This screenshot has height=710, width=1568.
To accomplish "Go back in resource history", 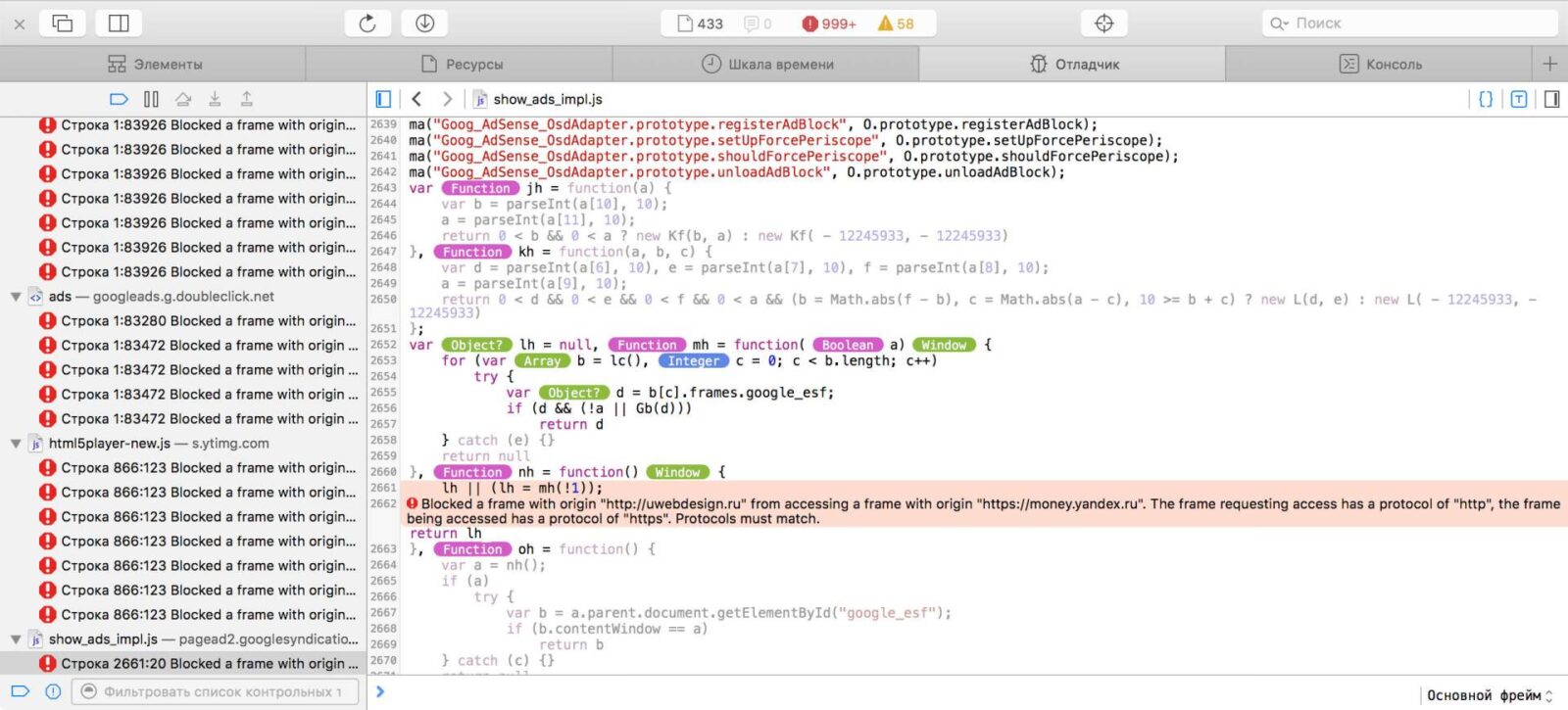I will point(416,99).
